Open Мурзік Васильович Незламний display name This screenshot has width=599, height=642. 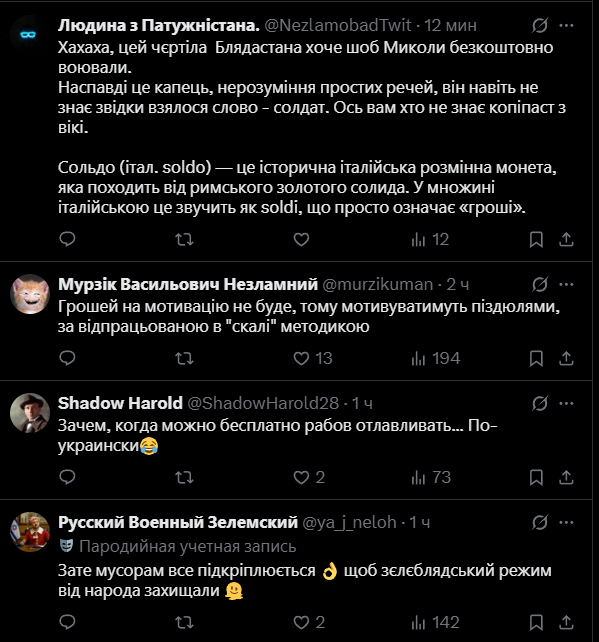188,284
